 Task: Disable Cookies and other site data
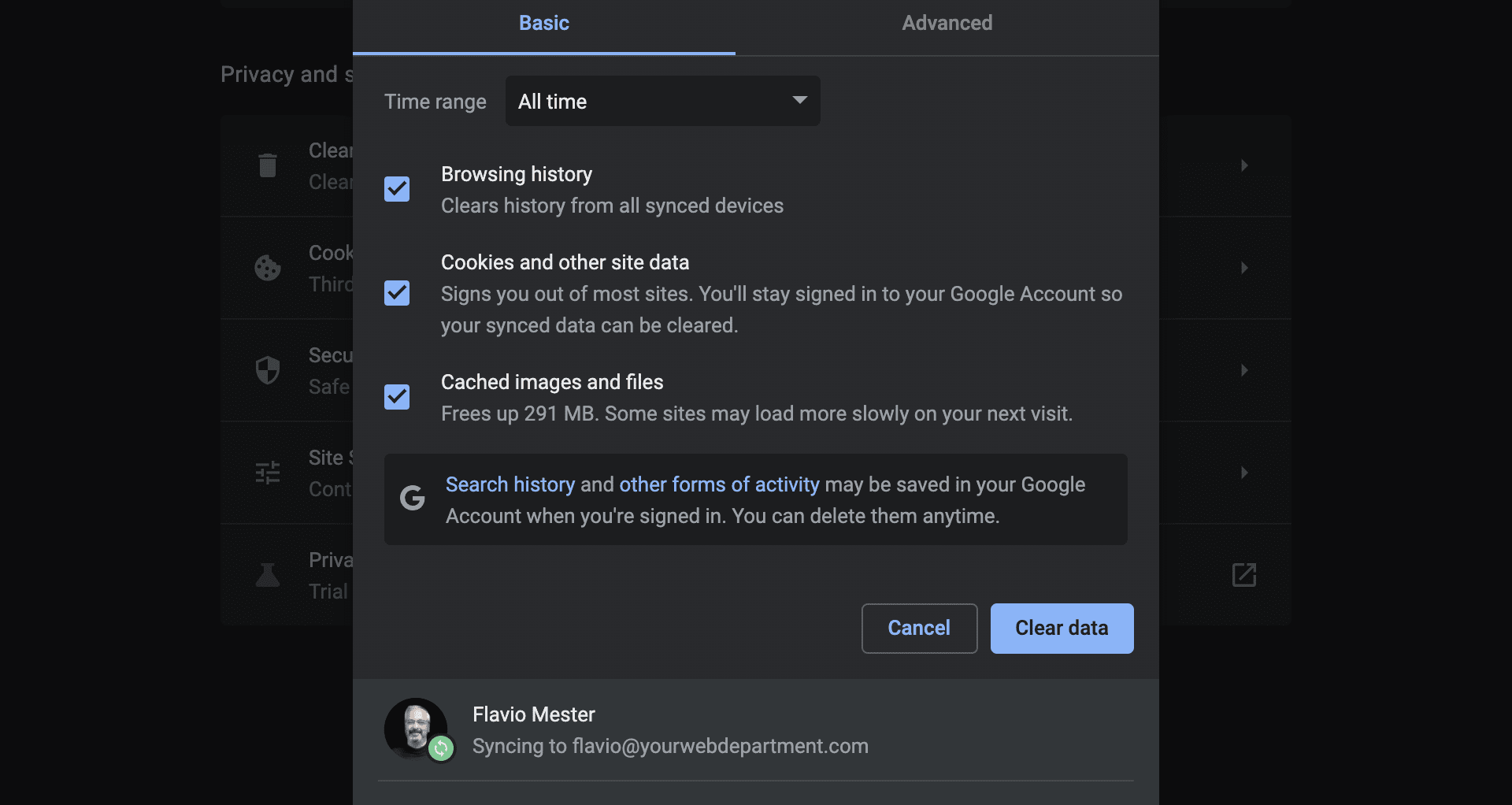click(x=396, y=293)
